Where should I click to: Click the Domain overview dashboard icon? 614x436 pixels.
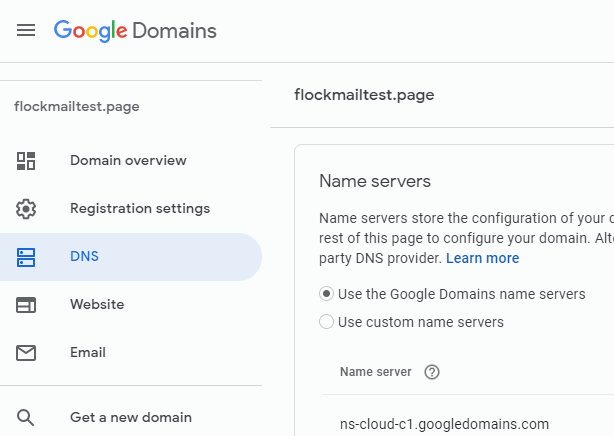point(26,161)
